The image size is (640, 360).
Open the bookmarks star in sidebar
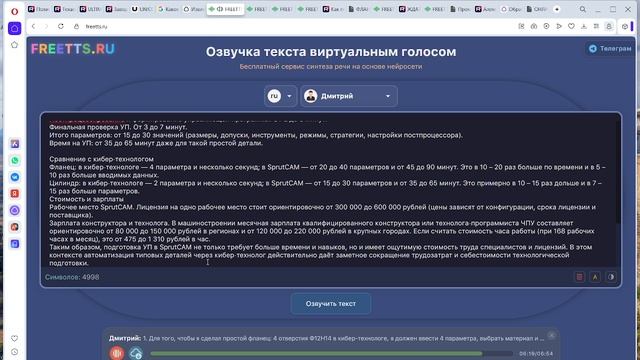click(15, 44)
